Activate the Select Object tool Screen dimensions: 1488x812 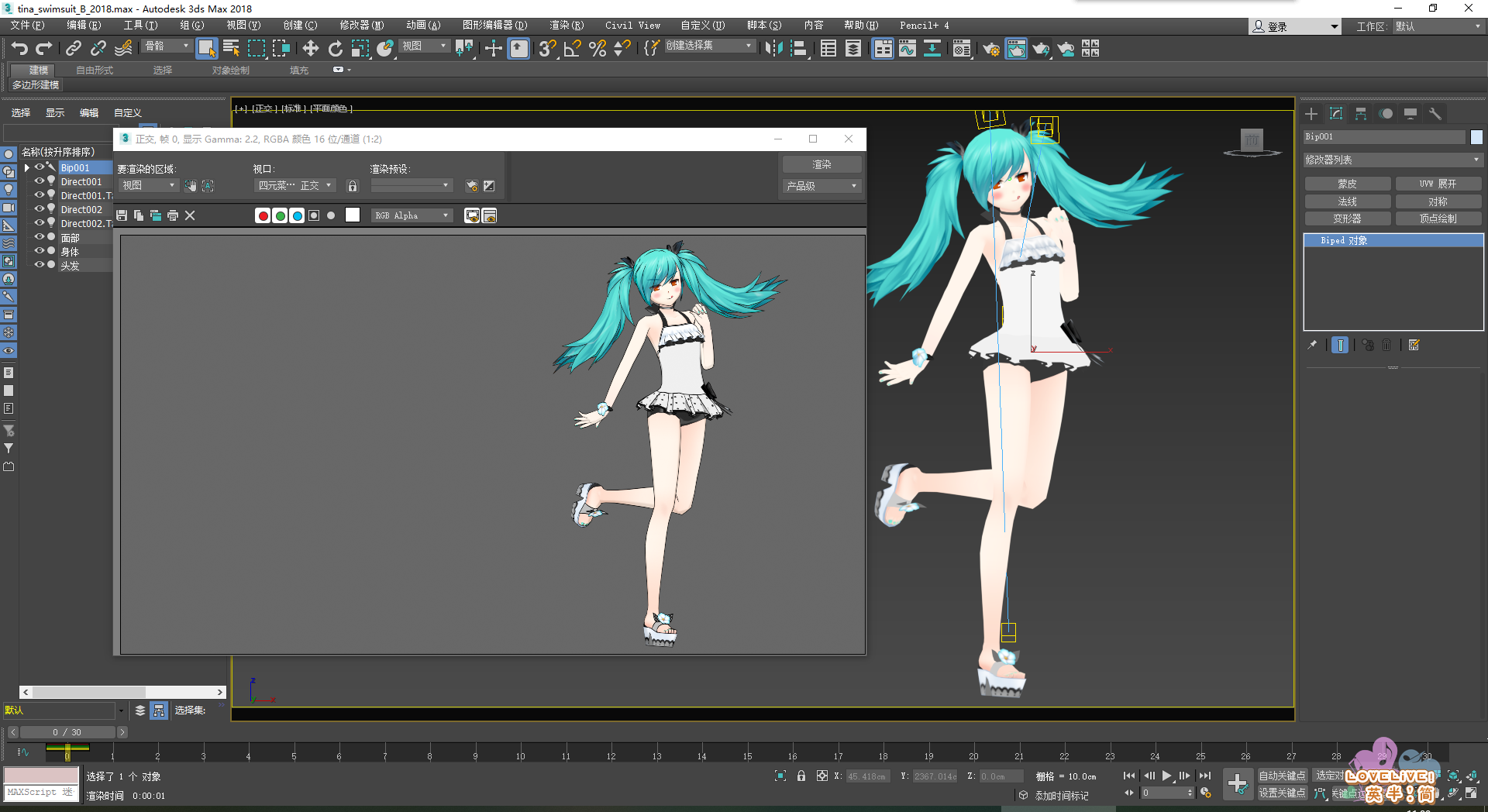pos(206,49)
